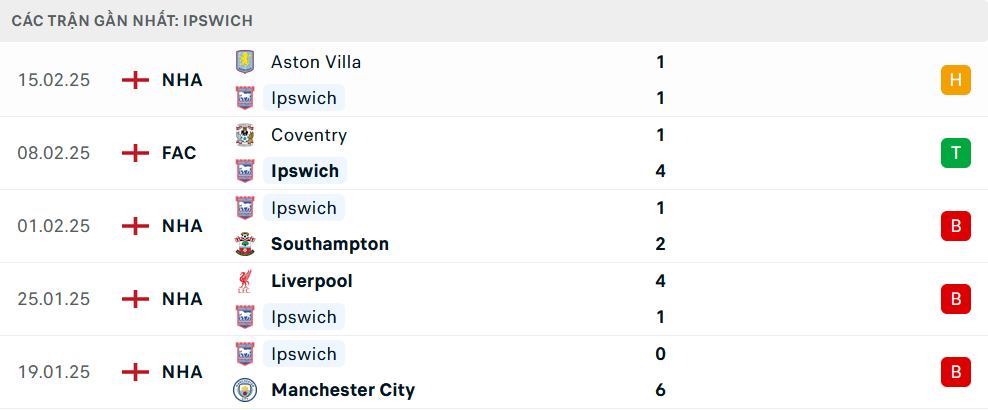Click the Manchester City club crest
The width and height of the screenshot is (988, 410).
click(x=244, y=390)
